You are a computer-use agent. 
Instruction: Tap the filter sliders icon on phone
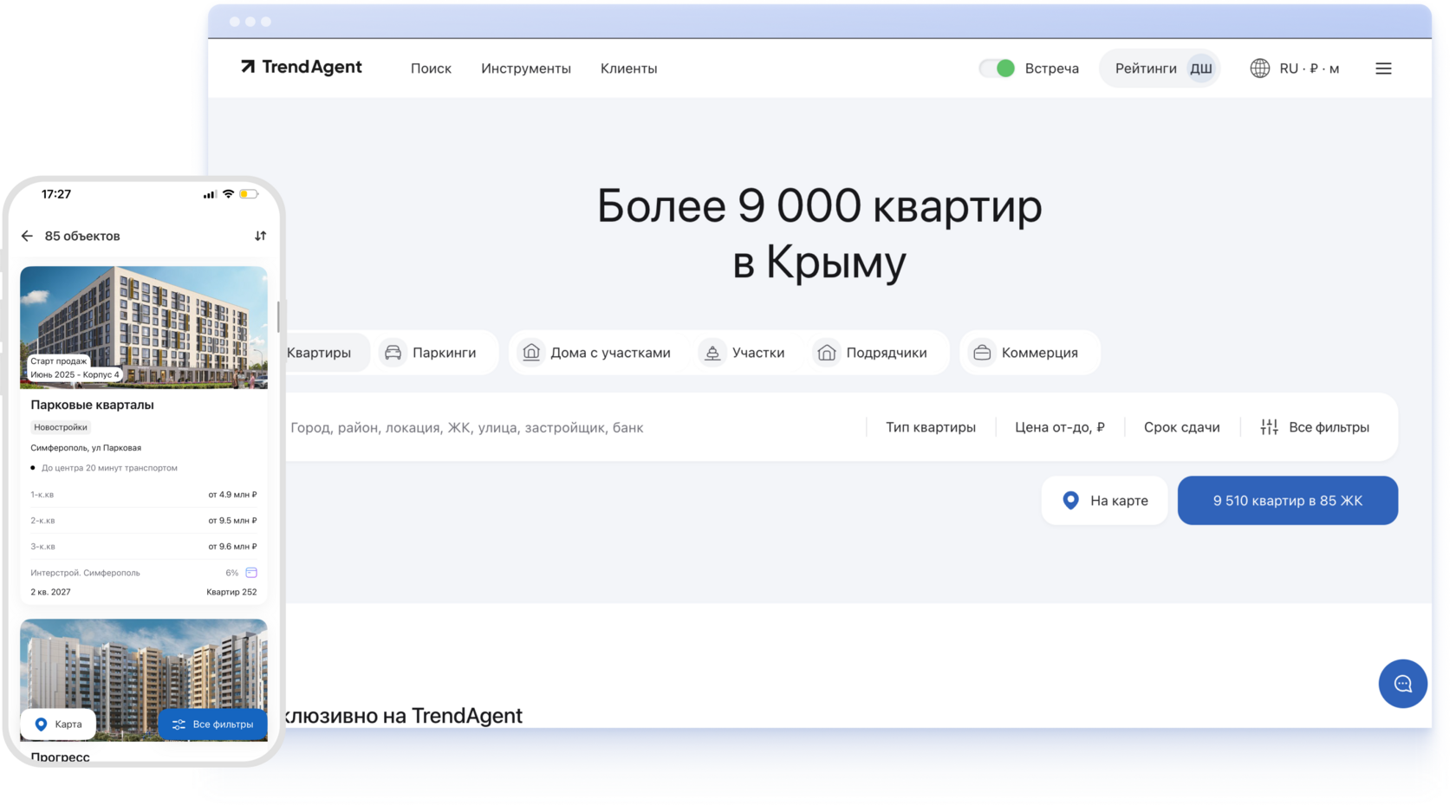(x=179, y=724)
